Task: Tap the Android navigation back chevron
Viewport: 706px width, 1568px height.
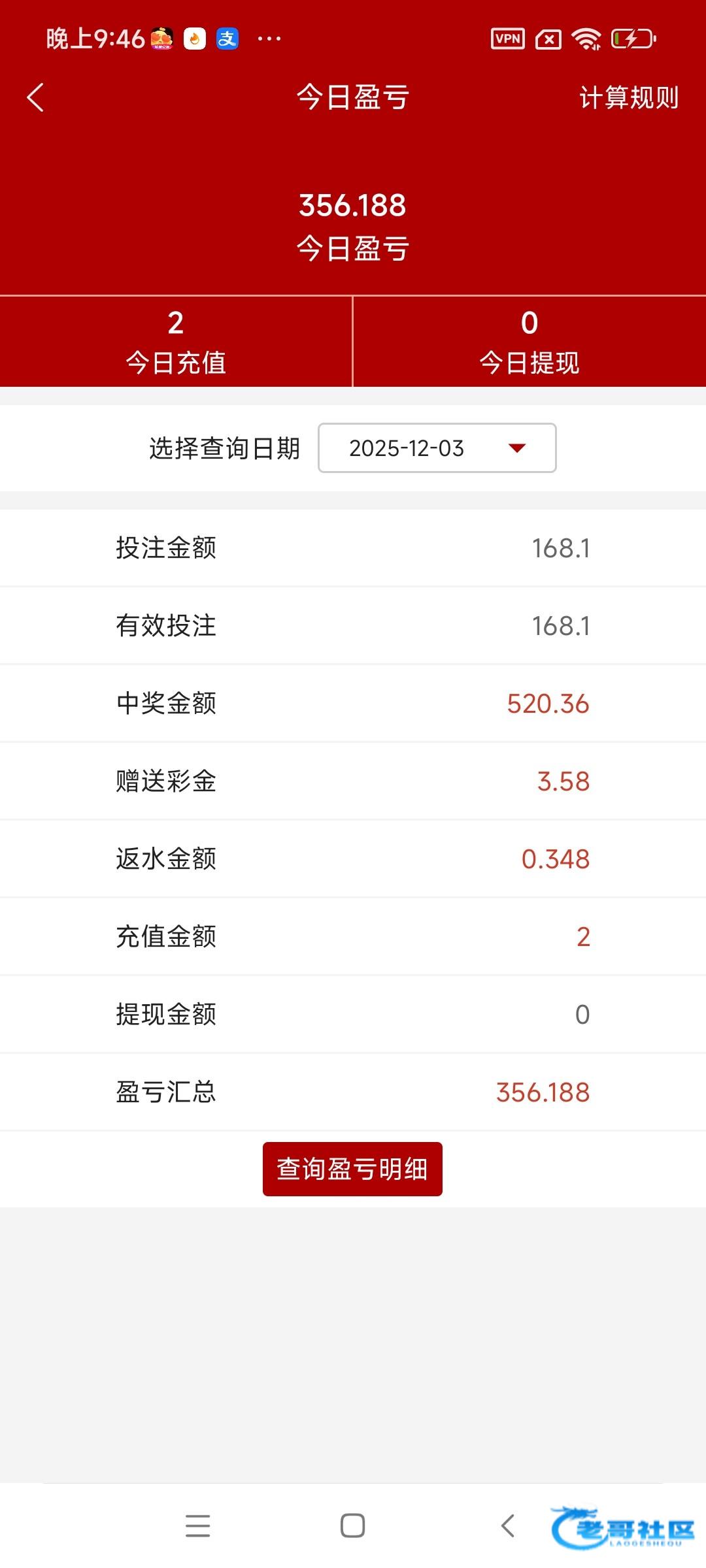Action: click(508, 1526)
